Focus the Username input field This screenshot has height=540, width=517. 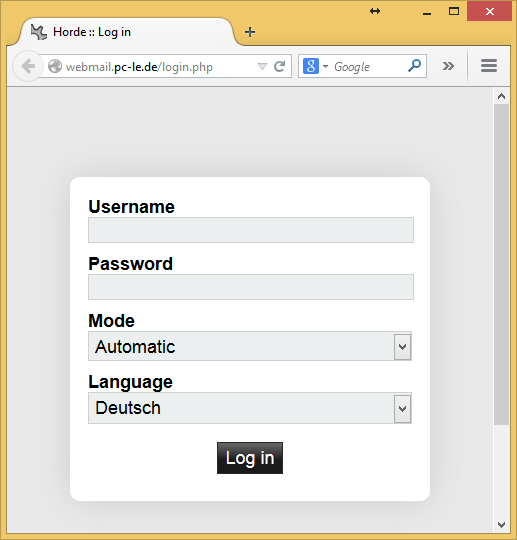click(251, 230)
